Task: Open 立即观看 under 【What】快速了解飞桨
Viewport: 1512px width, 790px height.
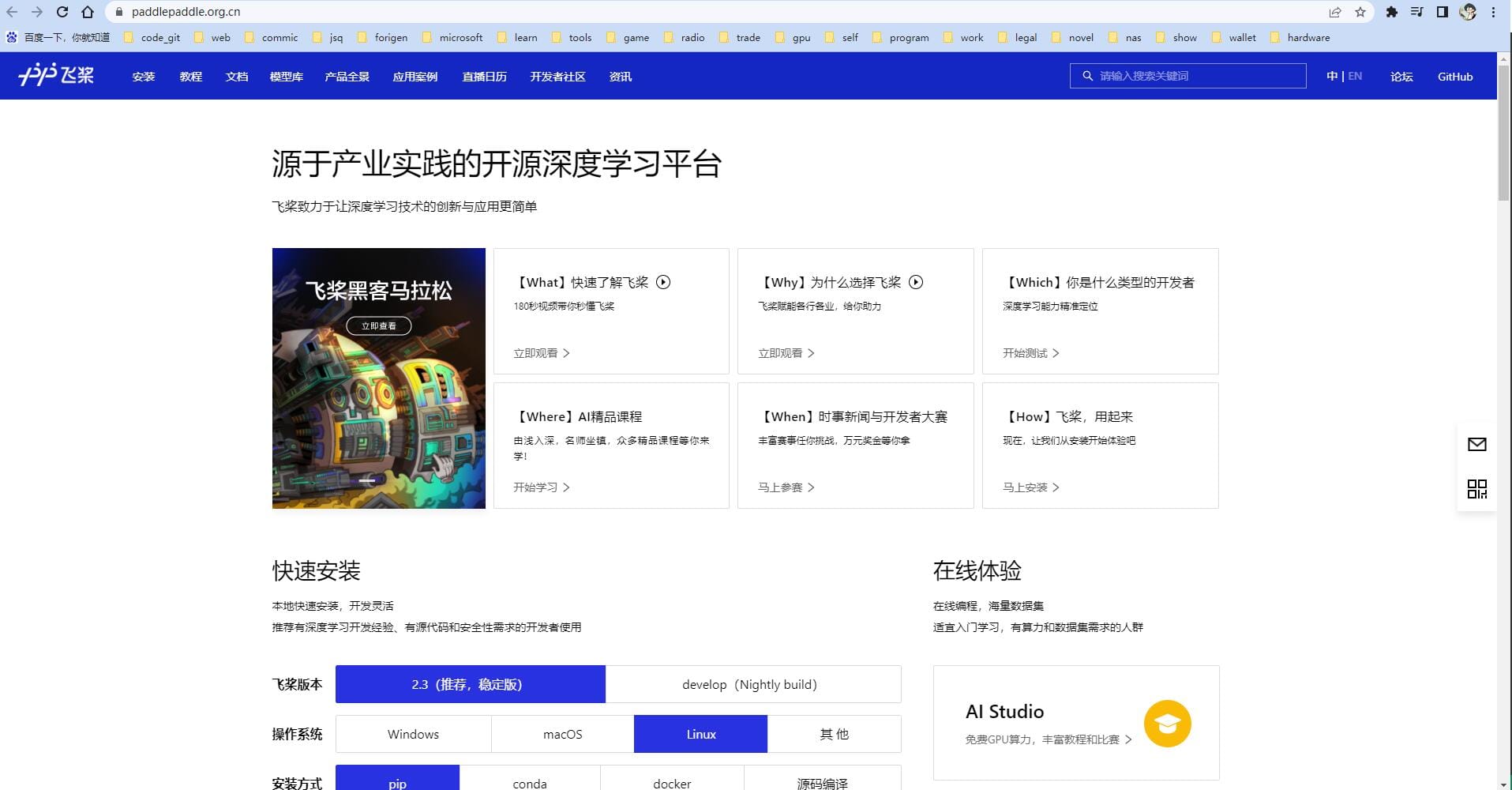Action: [x=542, y=353]
